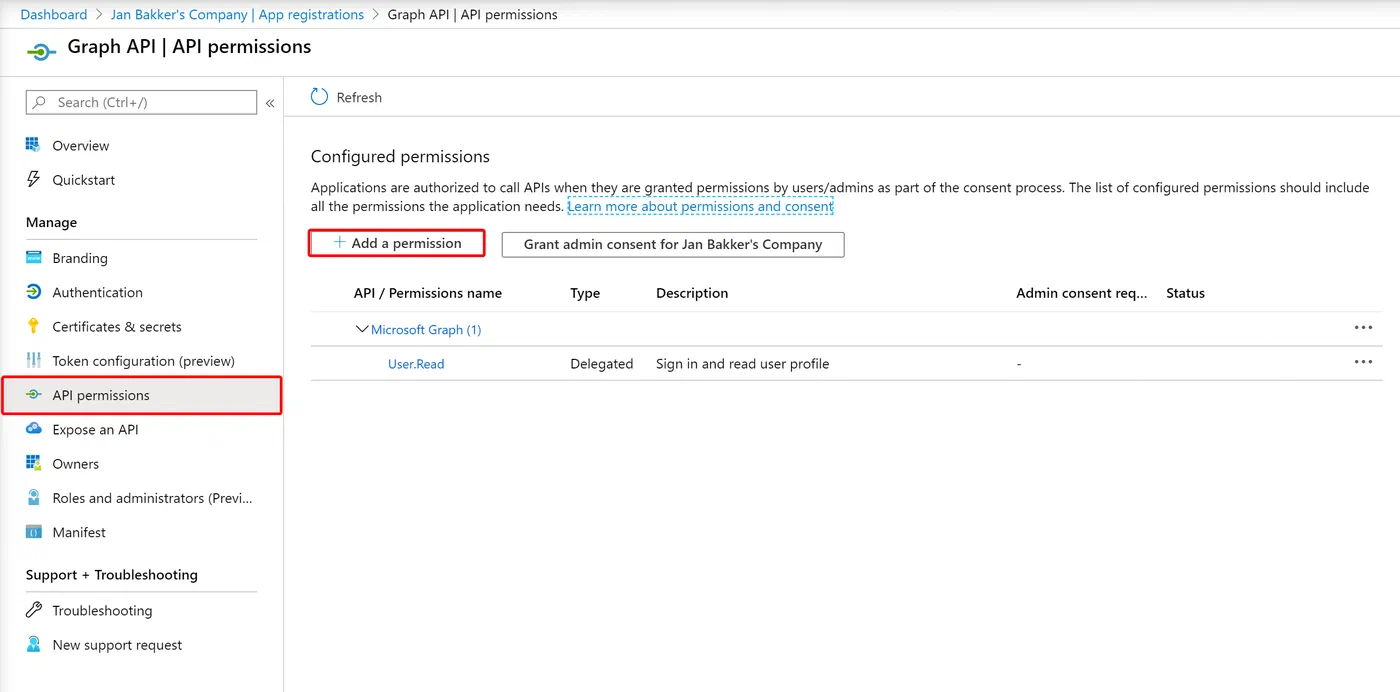Open the Owners page
Screen dimensions: 1400x692
coord(76,464)
